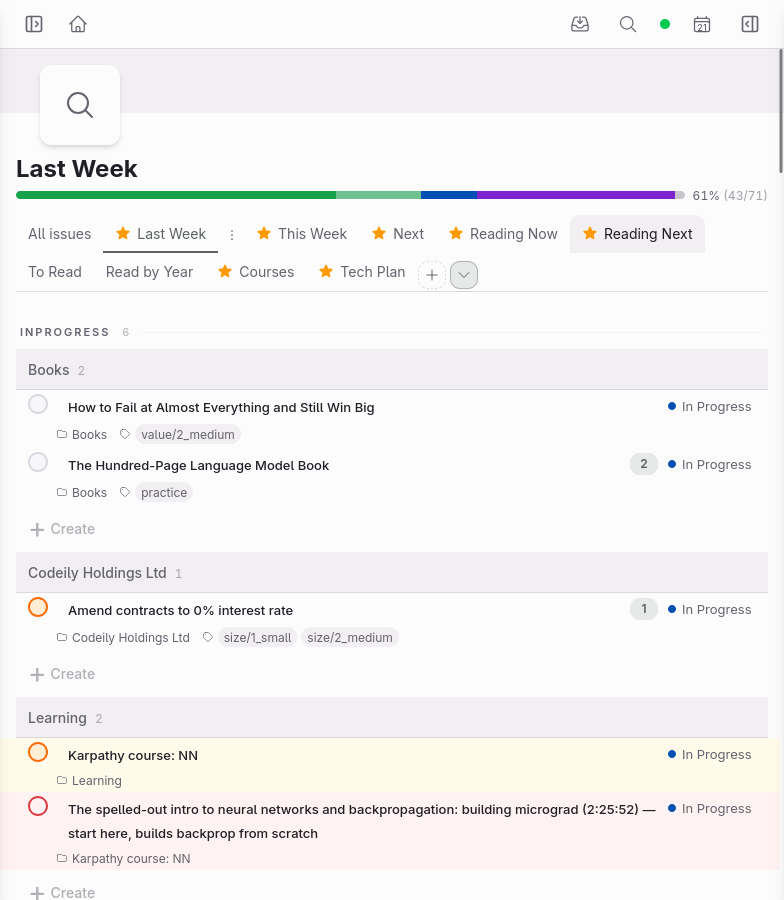Click the large magnifier page icon
This screenshot has height=900, width=784.
80,105
